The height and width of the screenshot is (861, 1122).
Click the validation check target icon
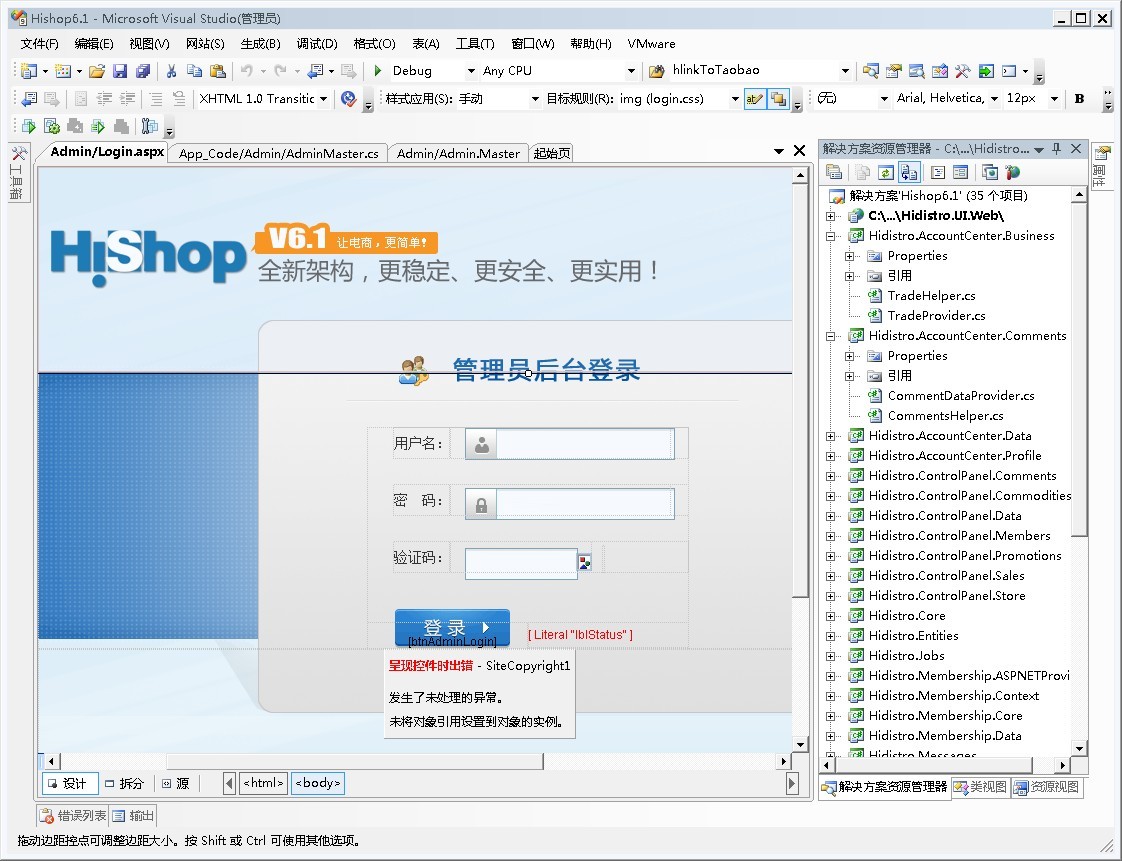coord(348,99)
